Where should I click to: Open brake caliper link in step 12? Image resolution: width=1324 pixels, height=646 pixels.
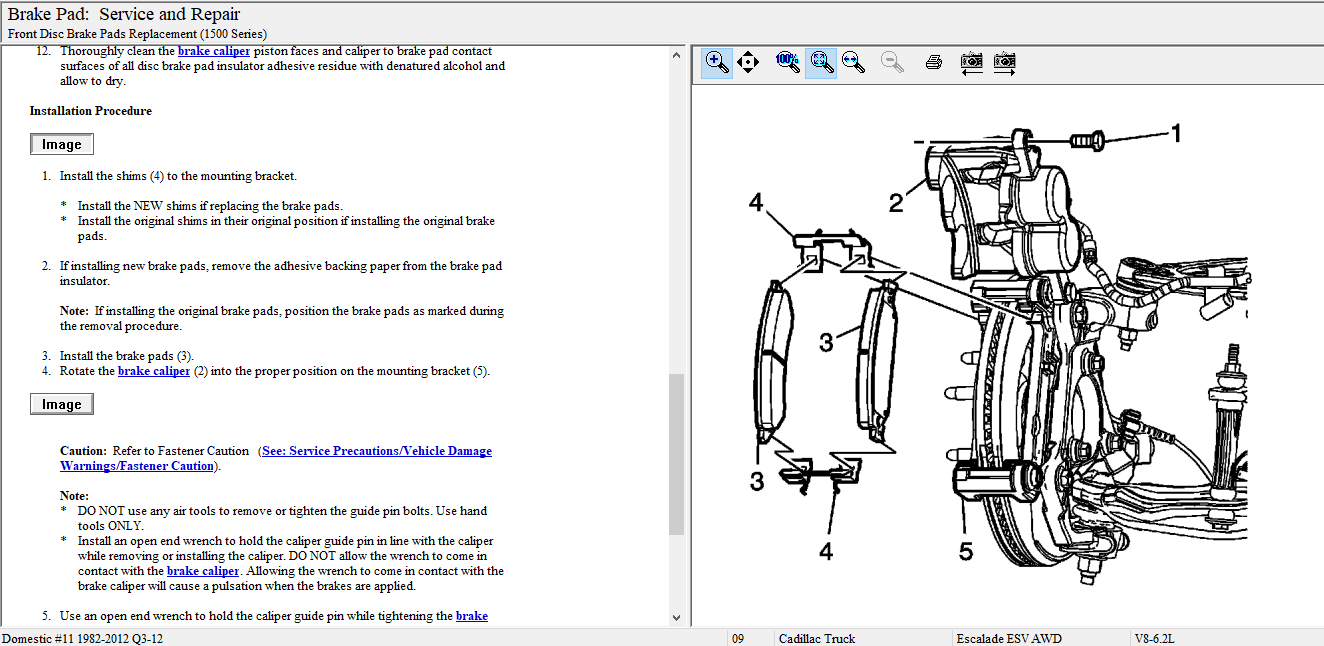pyautogui.click(x=213, y=51)
